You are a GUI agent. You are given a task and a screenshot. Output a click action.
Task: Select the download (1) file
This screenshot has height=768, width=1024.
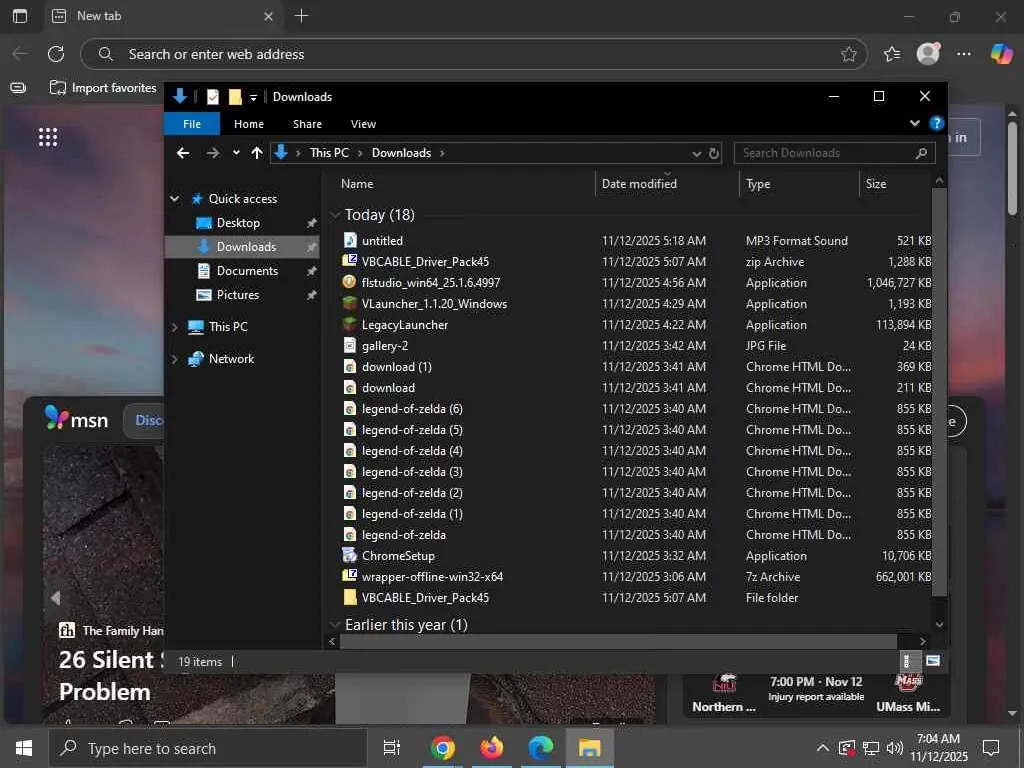(x=396, y=366)
